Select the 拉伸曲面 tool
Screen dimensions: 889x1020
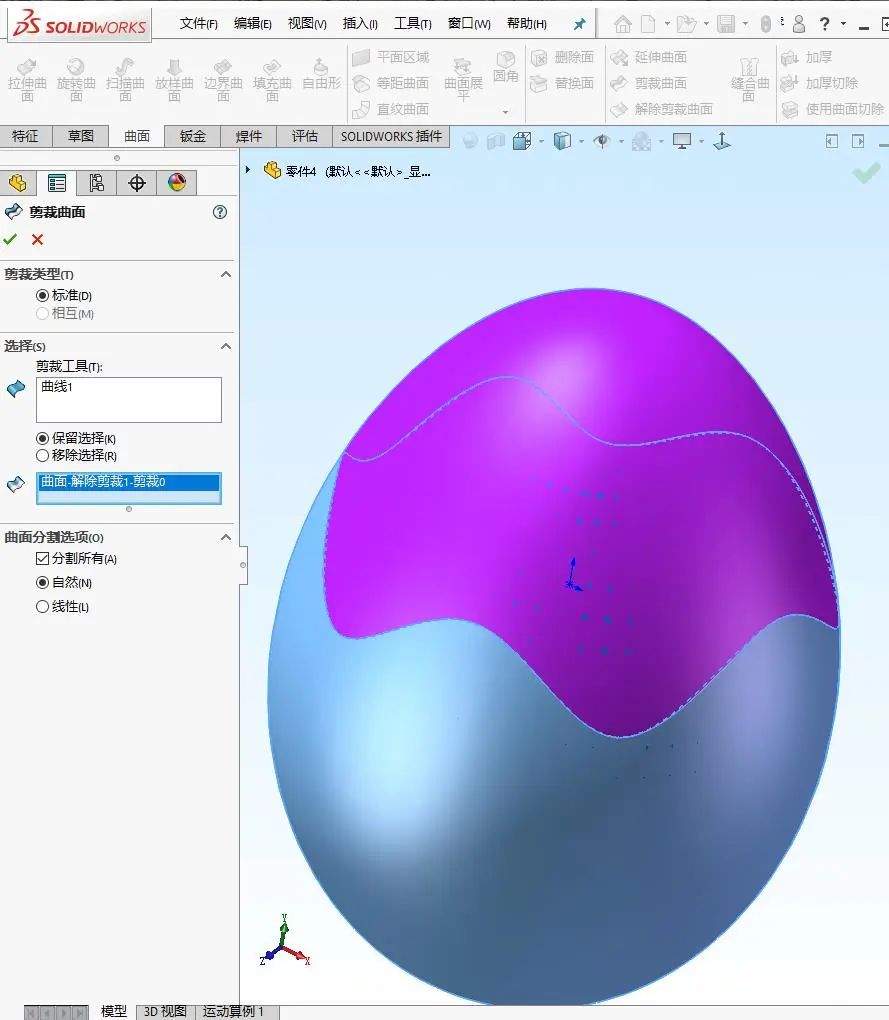(27, 80)
